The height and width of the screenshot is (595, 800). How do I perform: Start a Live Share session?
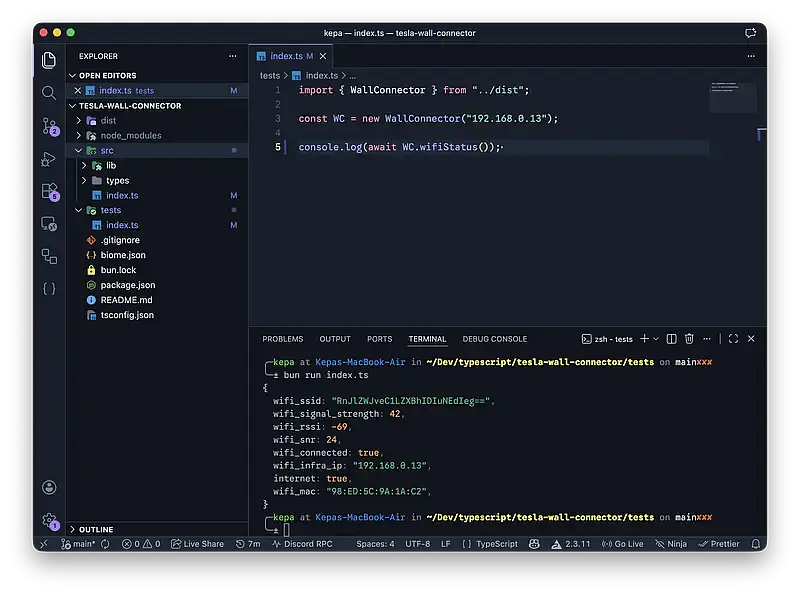point(200,544)
